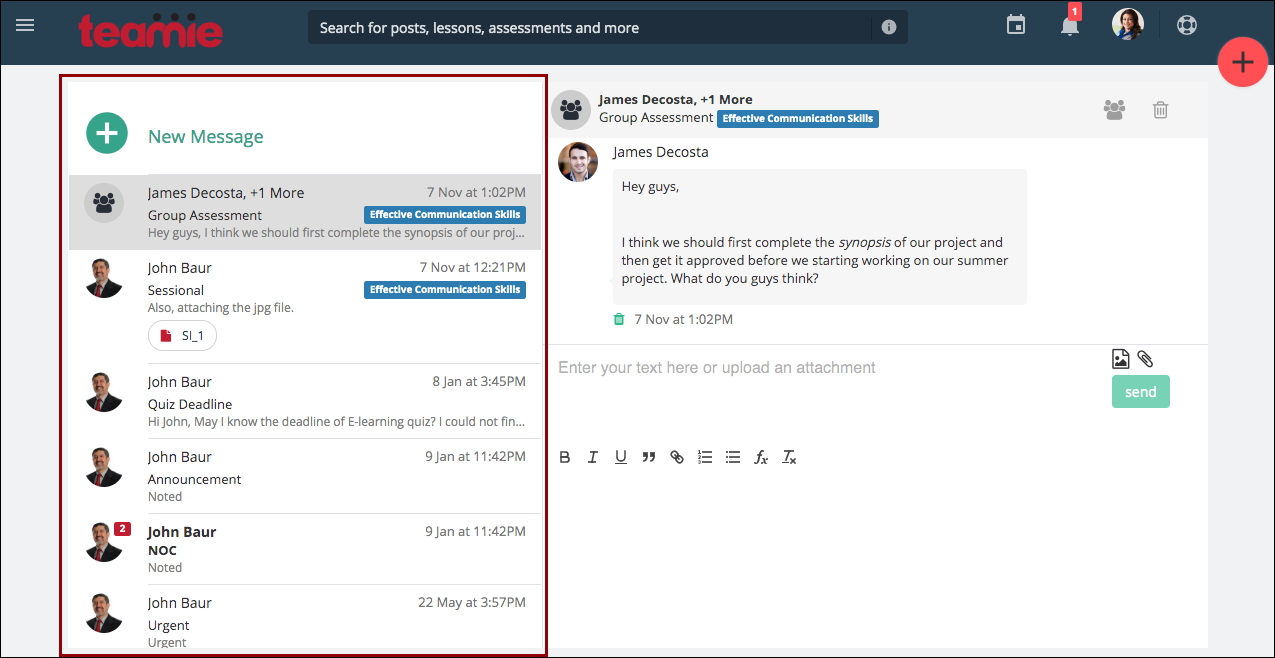Toggle italic formatting
This screenshot has height=658, width=1275.
tap(593, 457)
